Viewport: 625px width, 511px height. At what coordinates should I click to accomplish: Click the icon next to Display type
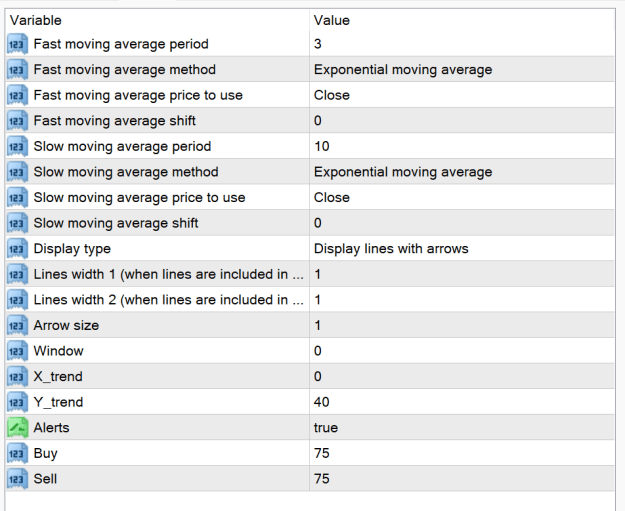[17, 249]
